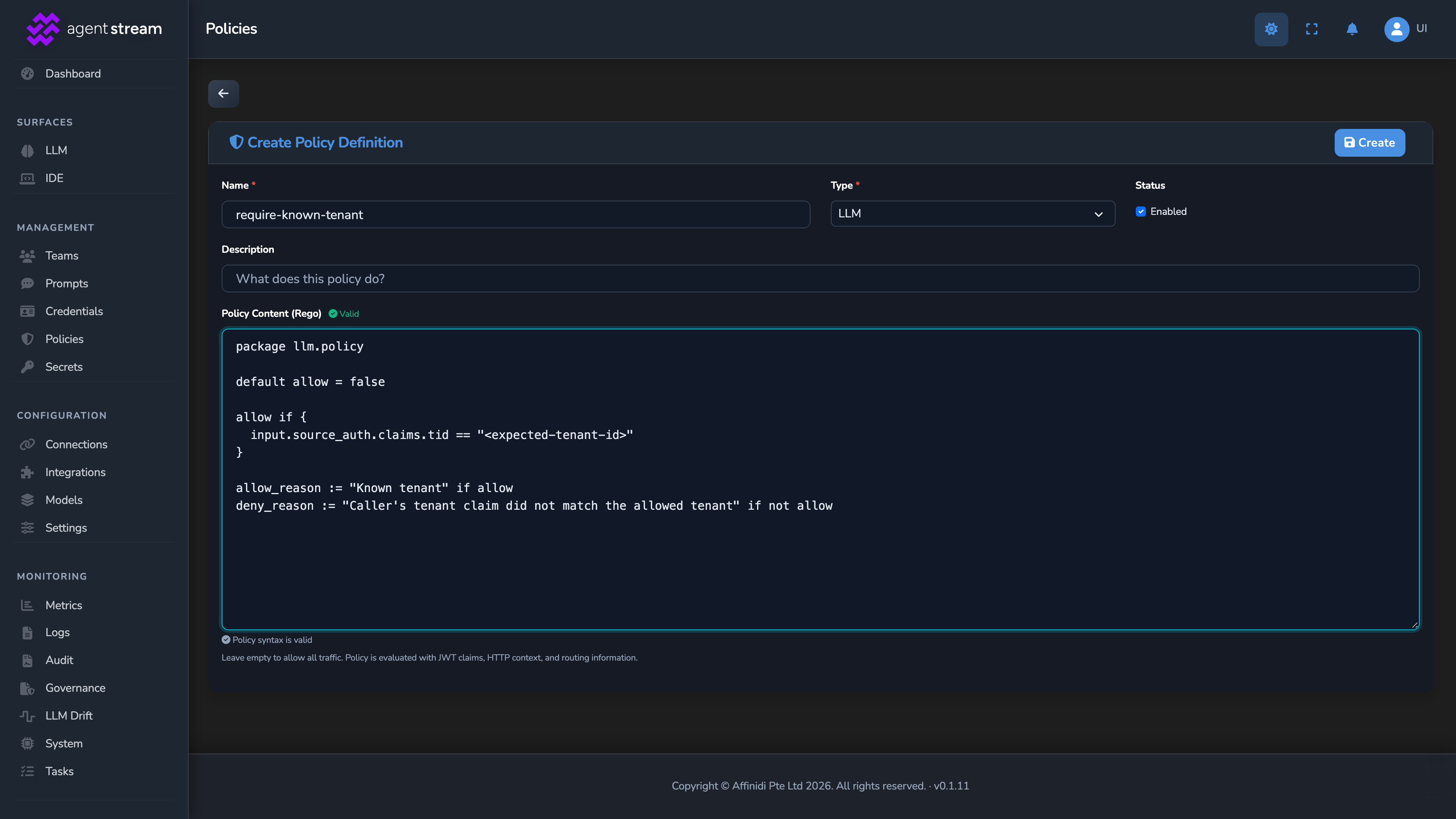Open the Type dropdown showing LLM
The width and height of the screenshot is (1456, 819).
tap(972, 214)
